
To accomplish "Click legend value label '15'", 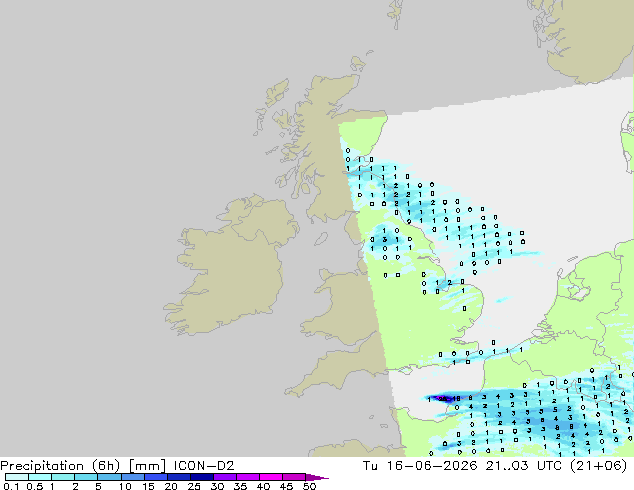I will click(148, 486).
